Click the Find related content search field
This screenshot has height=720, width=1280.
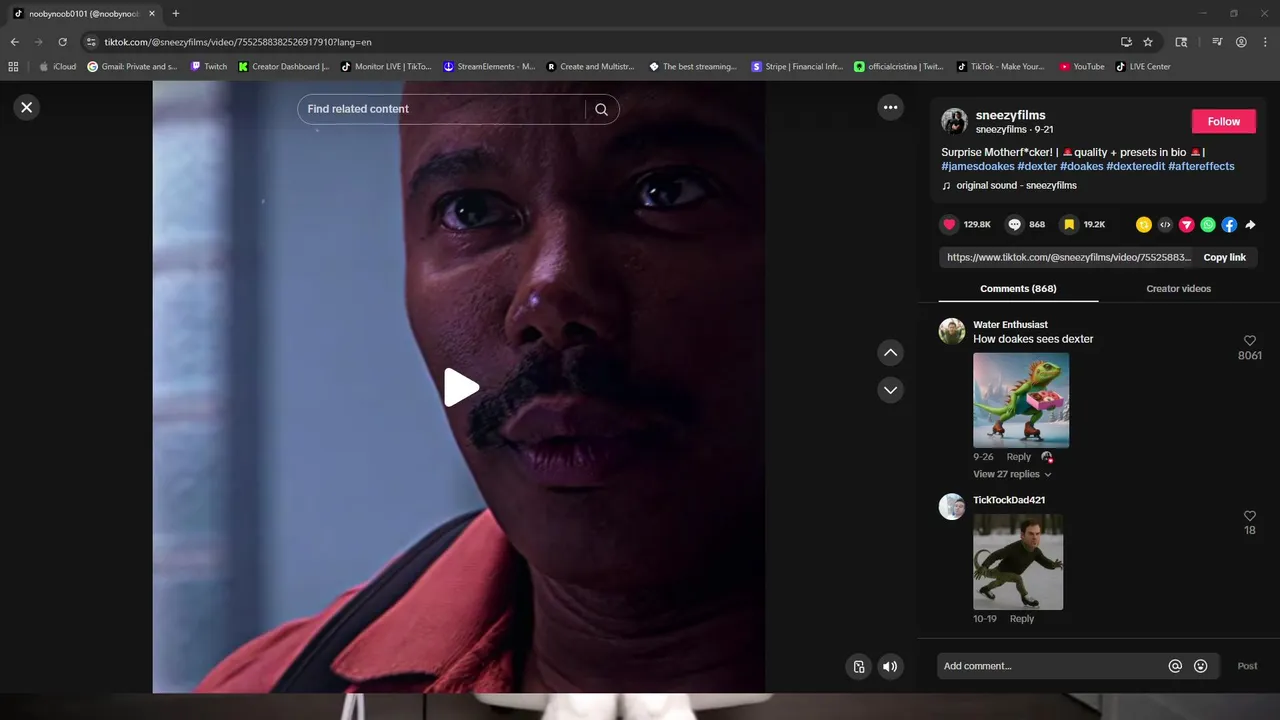444,109
